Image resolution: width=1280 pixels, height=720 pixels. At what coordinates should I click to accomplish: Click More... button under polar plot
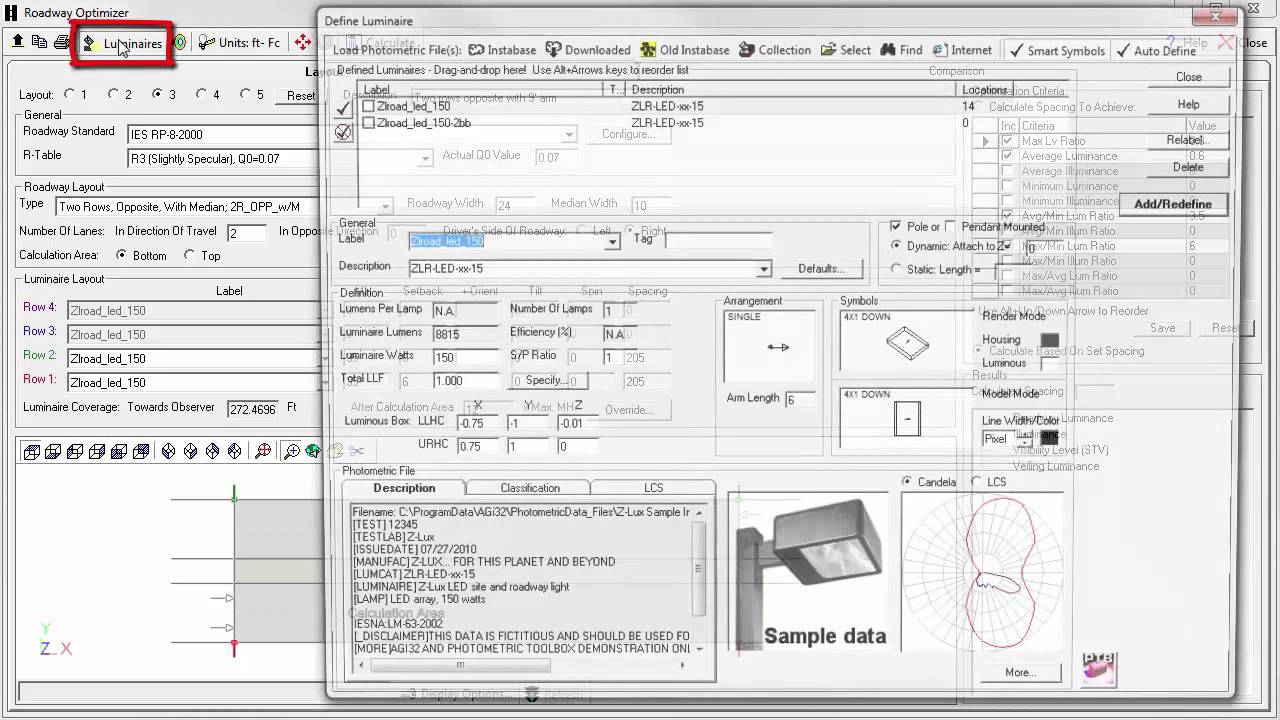pos(1020,672)
